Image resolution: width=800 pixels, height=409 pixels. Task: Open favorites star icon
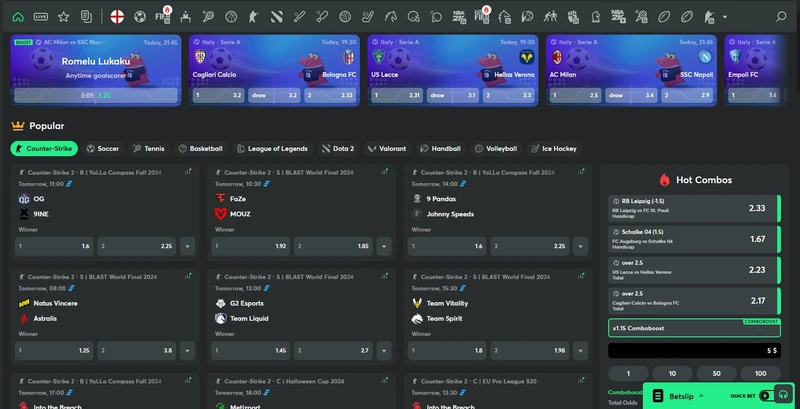pos(64,16)
